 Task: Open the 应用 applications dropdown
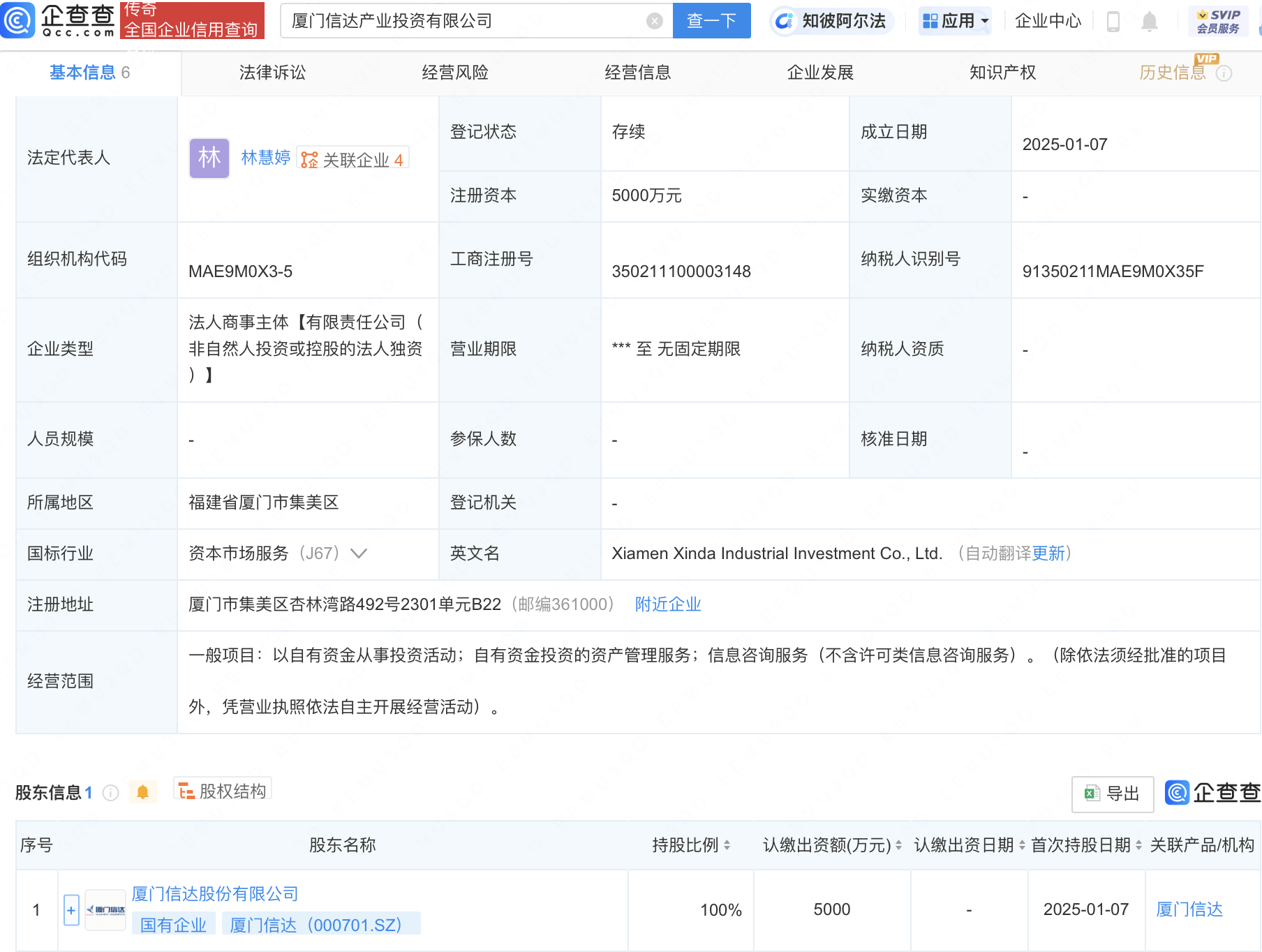point(955,21)
